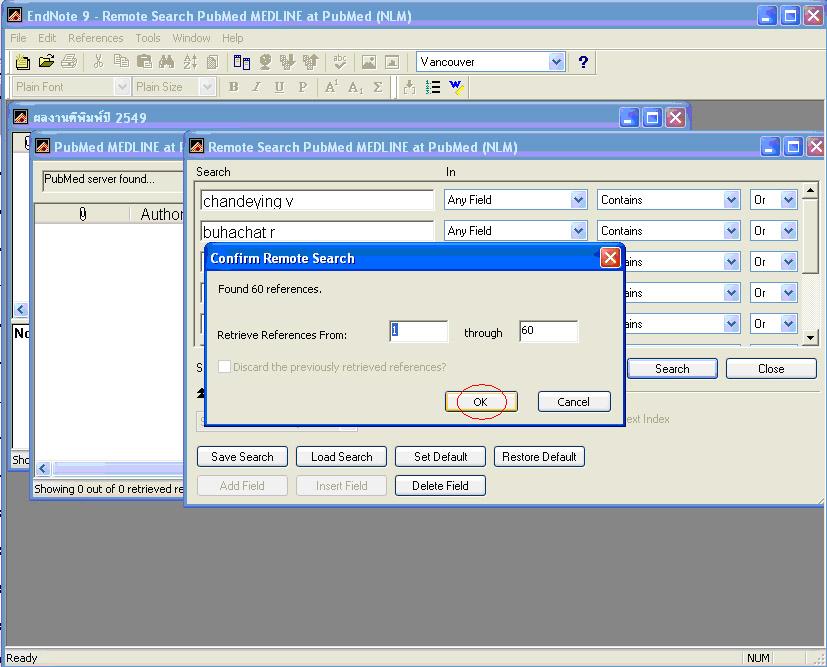Image resolution: width=827 pixels, height=667 pixels.
Task: Click the Sort A-Z icon
Action: [x=190, y=62]
